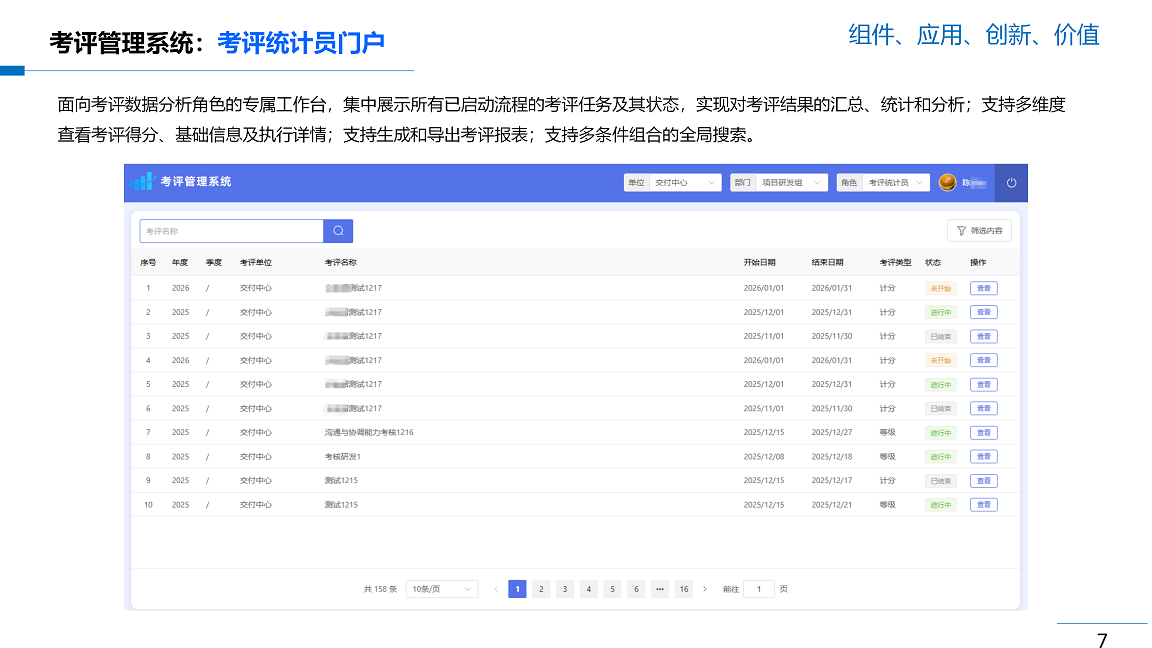View details of 考核研发1
The width and height of the screenshot is (1152, 648).
983,457
